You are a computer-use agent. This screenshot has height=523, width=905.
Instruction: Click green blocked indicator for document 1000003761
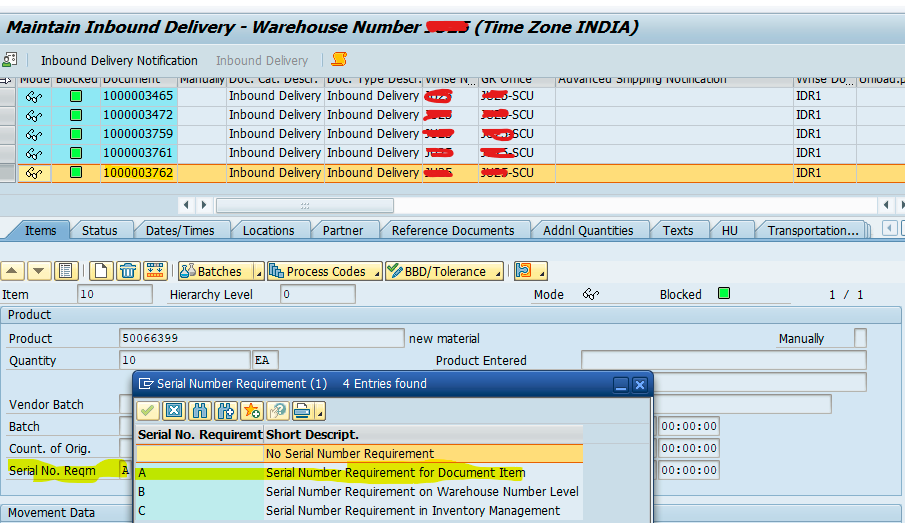pos(76,153)
